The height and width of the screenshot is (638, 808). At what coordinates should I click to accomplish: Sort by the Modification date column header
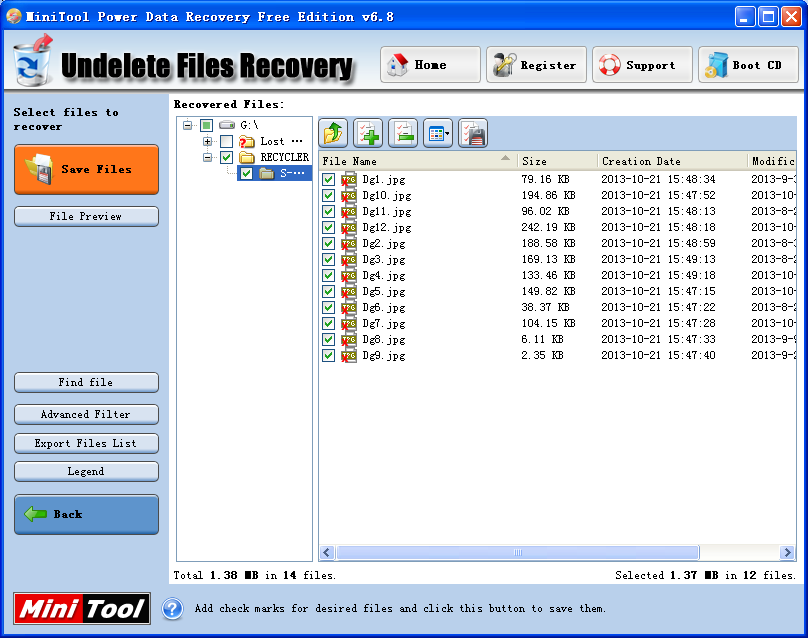click(x=772, y=161)
